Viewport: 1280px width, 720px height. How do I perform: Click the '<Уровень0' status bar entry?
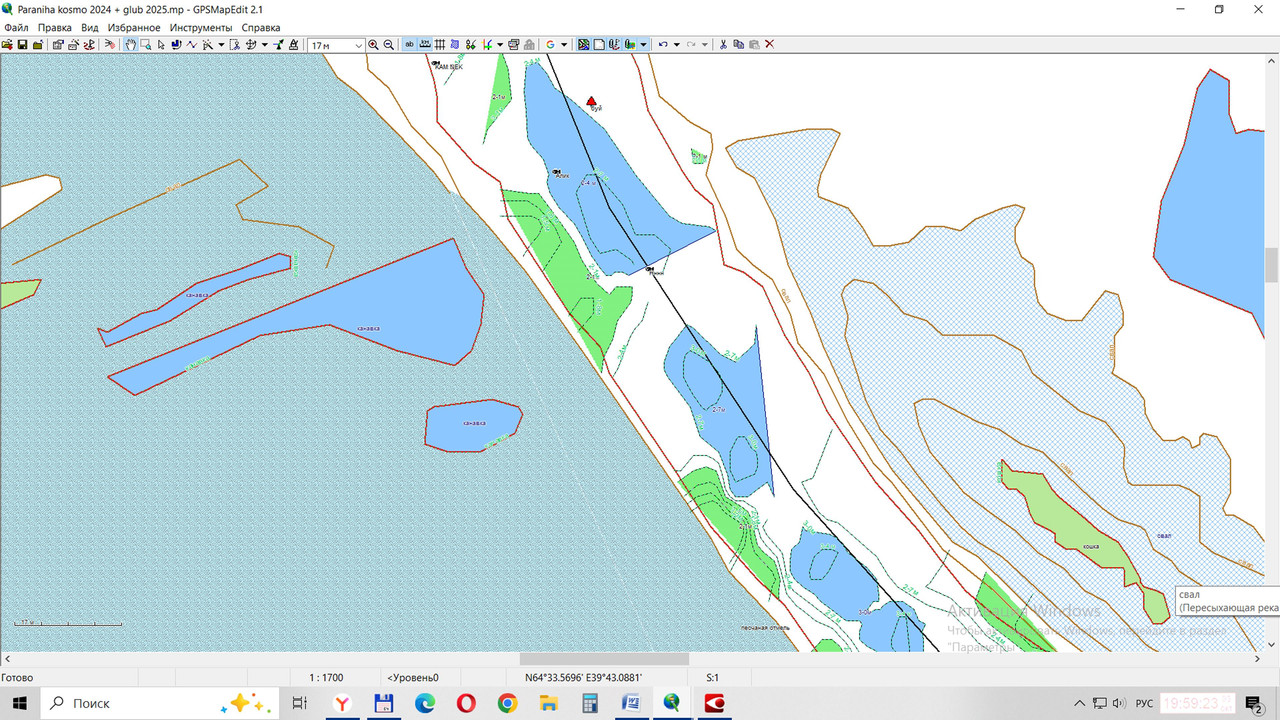413,677
